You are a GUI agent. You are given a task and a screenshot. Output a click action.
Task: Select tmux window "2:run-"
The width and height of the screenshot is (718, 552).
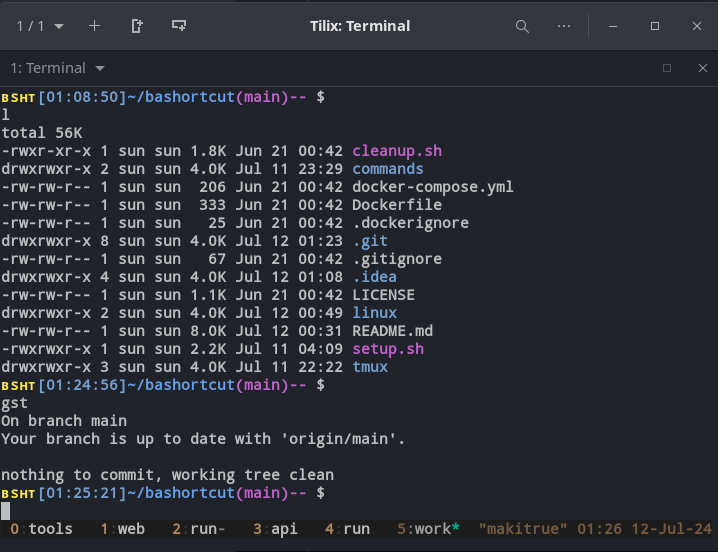pyautogui.click(x=199, y=529)
